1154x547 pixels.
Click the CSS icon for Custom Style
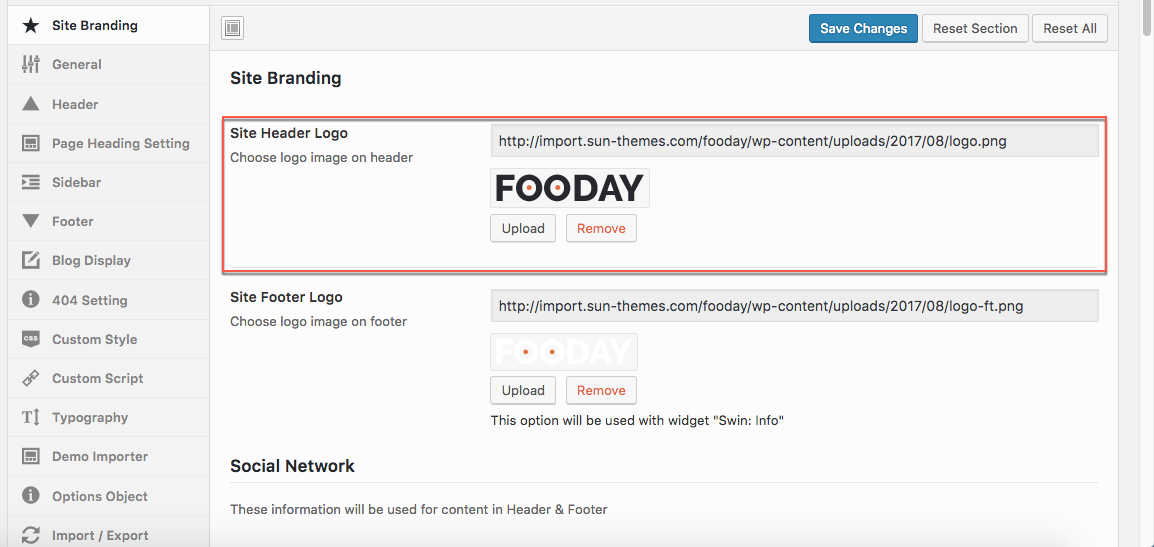[30, 339]
